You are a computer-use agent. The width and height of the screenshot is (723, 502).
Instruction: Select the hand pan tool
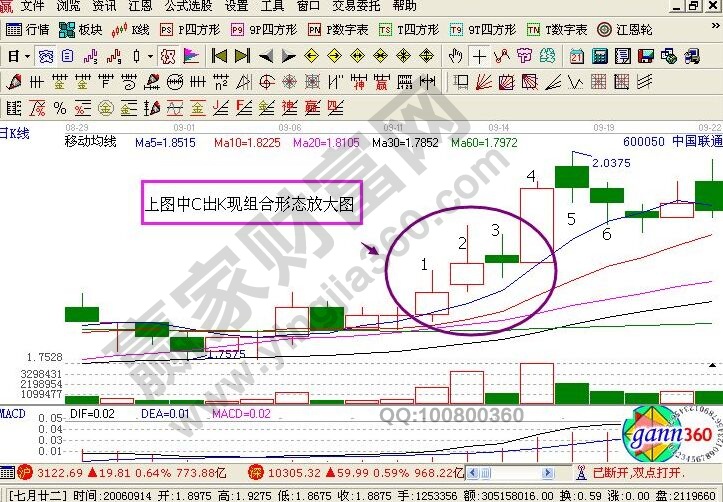point(456,57)
